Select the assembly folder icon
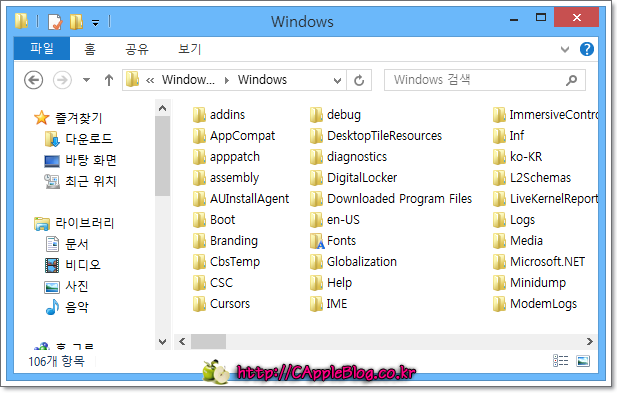The image size is (618, 393). pos(199,178)
